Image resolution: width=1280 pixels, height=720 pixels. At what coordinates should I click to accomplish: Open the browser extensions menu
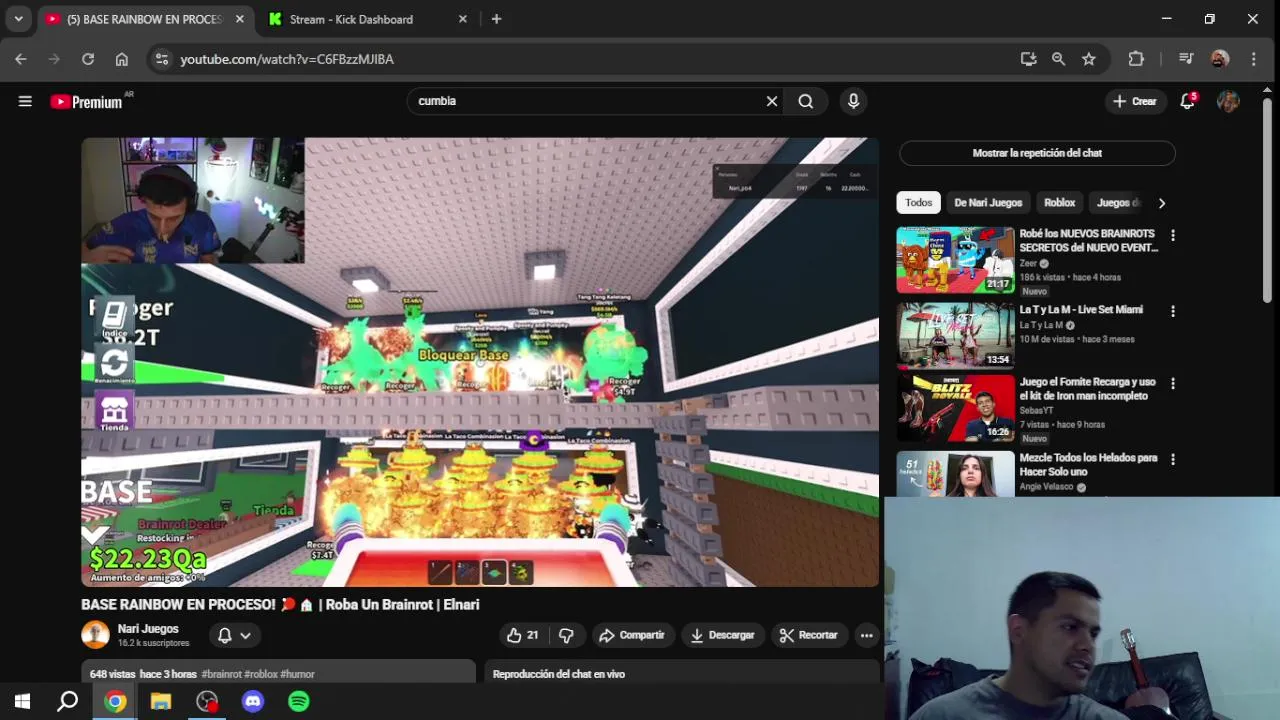click(1136, 59)
